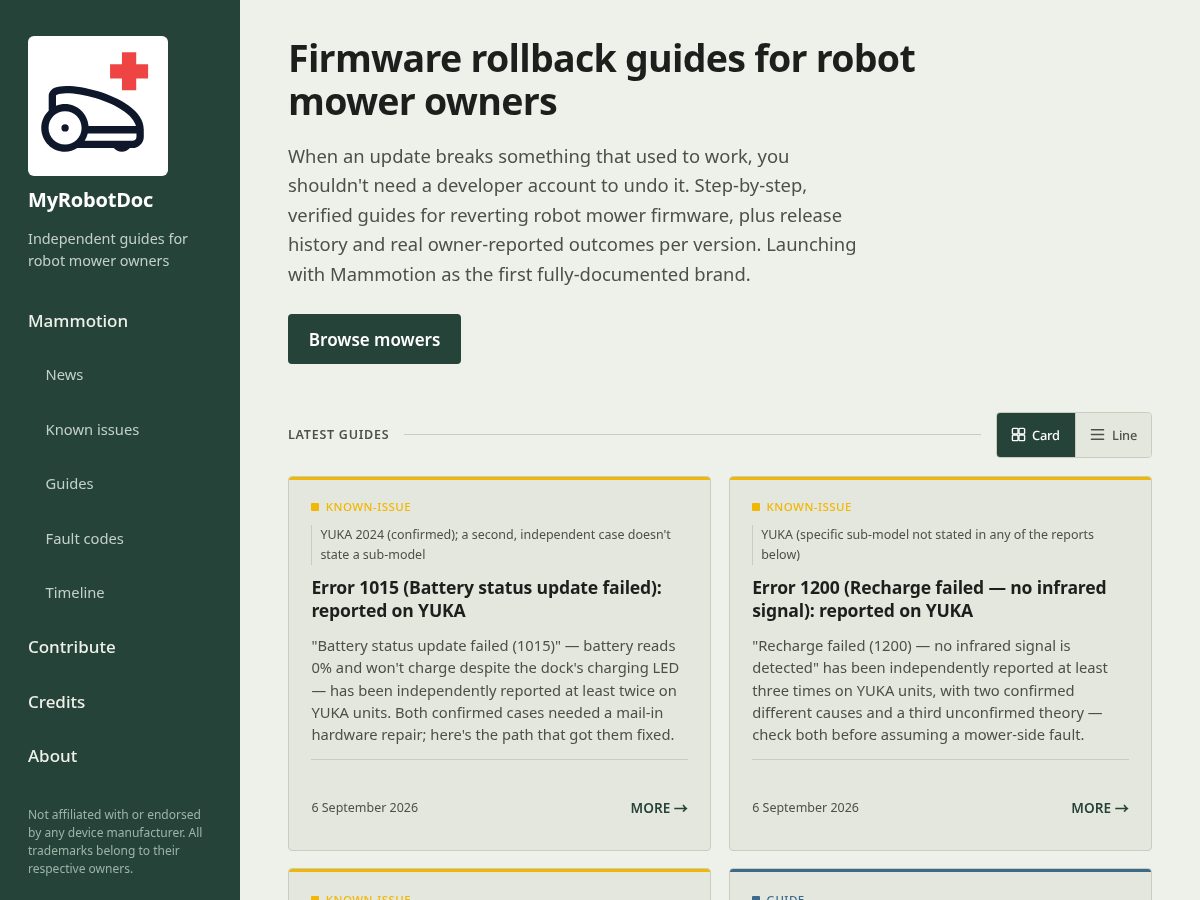This screenshot has width=1200, height=900.
Task: Open the Credits page
Action: (x=56, y=702)
